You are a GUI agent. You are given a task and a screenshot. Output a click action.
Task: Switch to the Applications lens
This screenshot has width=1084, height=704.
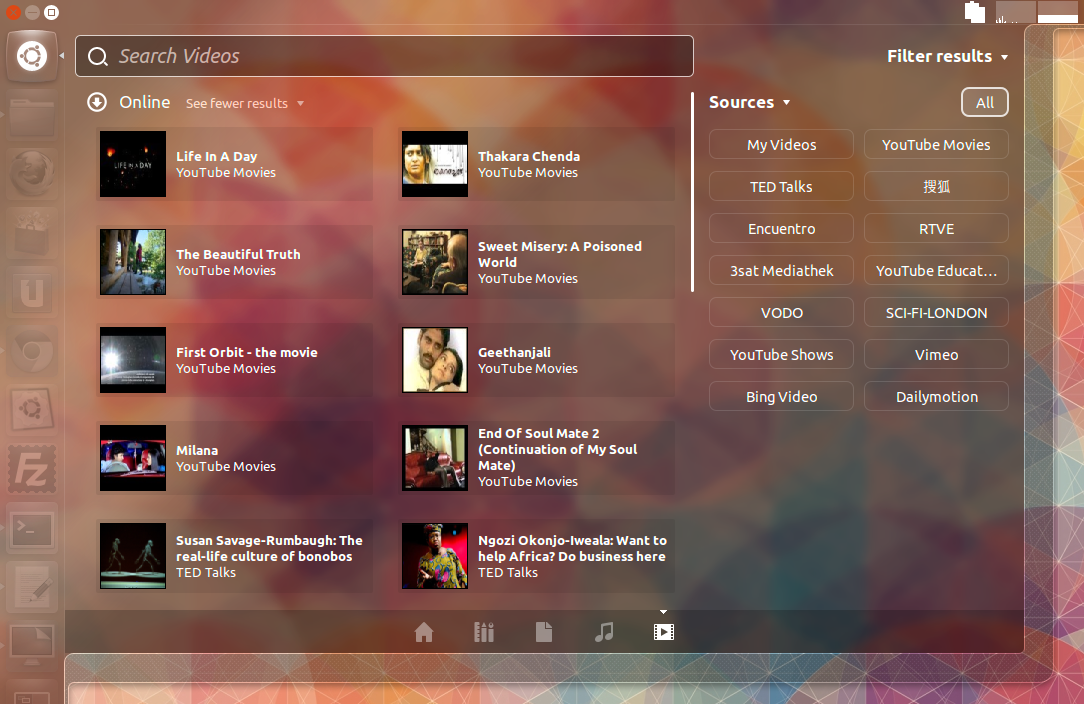[x=484, y=632]
